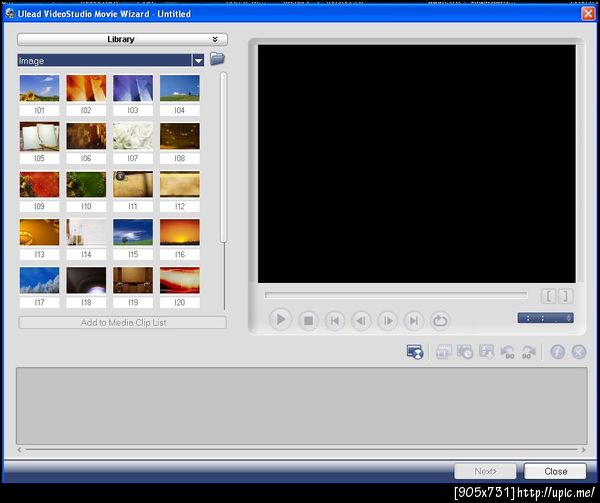Click the Mark-out bracket button
The width and height of the screenshot is (600, 503).
tap(565, 296)
